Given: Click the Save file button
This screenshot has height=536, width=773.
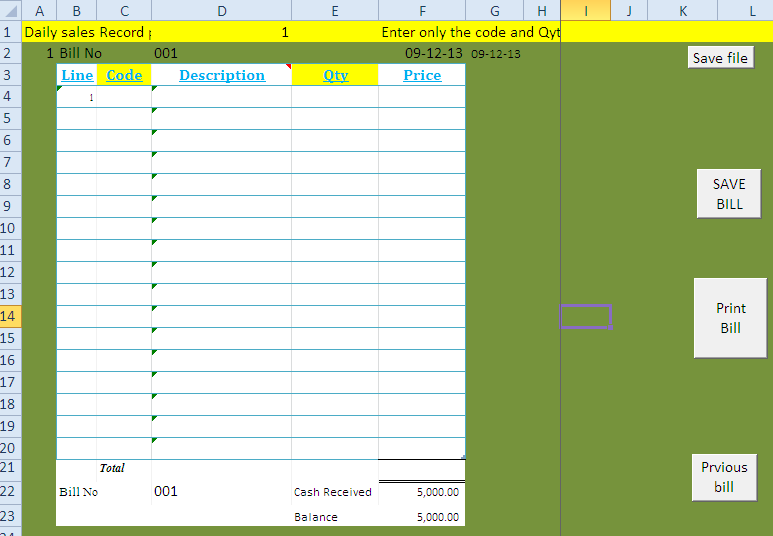Looking at the screenshot, I should pos(720,58).
